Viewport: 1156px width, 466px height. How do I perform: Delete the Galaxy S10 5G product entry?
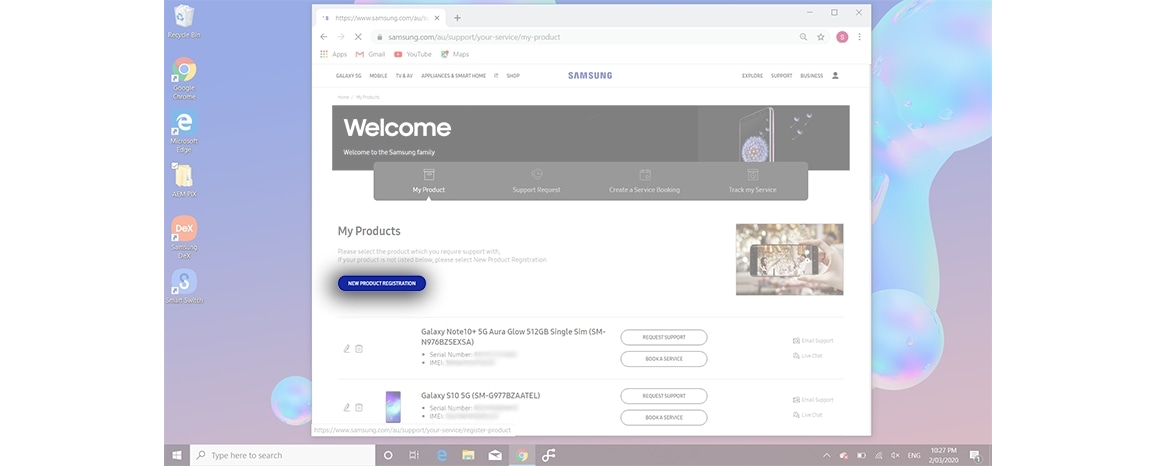[x=359, y=407]
